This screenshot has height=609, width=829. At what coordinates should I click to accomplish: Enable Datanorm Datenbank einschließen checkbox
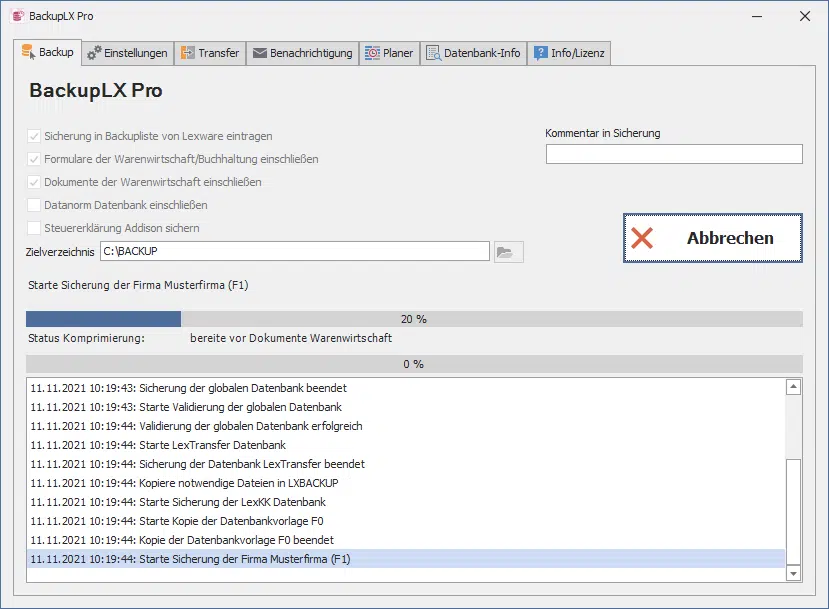tap(34, 205)
